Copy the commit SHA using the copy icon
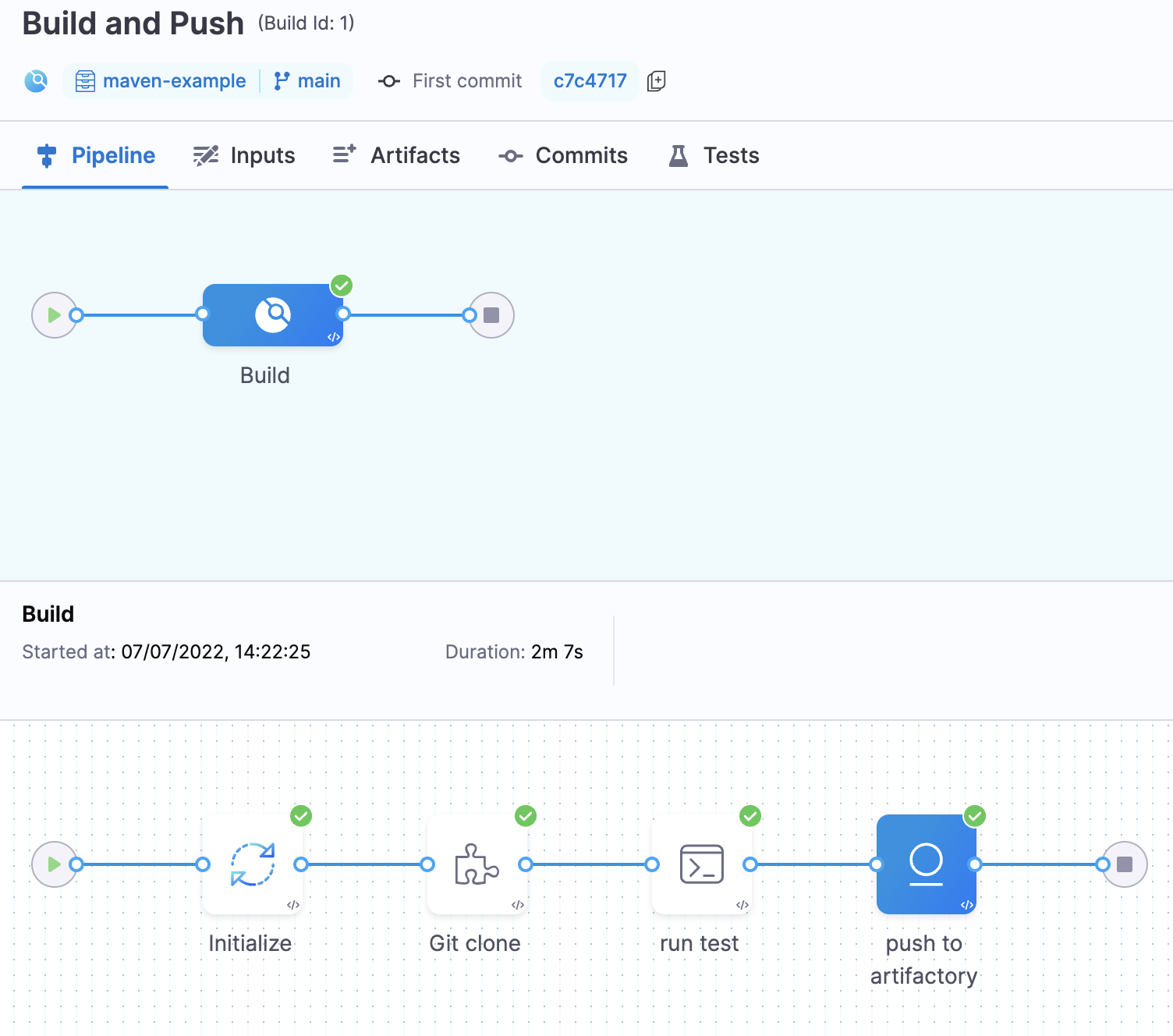Image resolution: width=1173 pixels, height=1036 pixels. point(656,81)
